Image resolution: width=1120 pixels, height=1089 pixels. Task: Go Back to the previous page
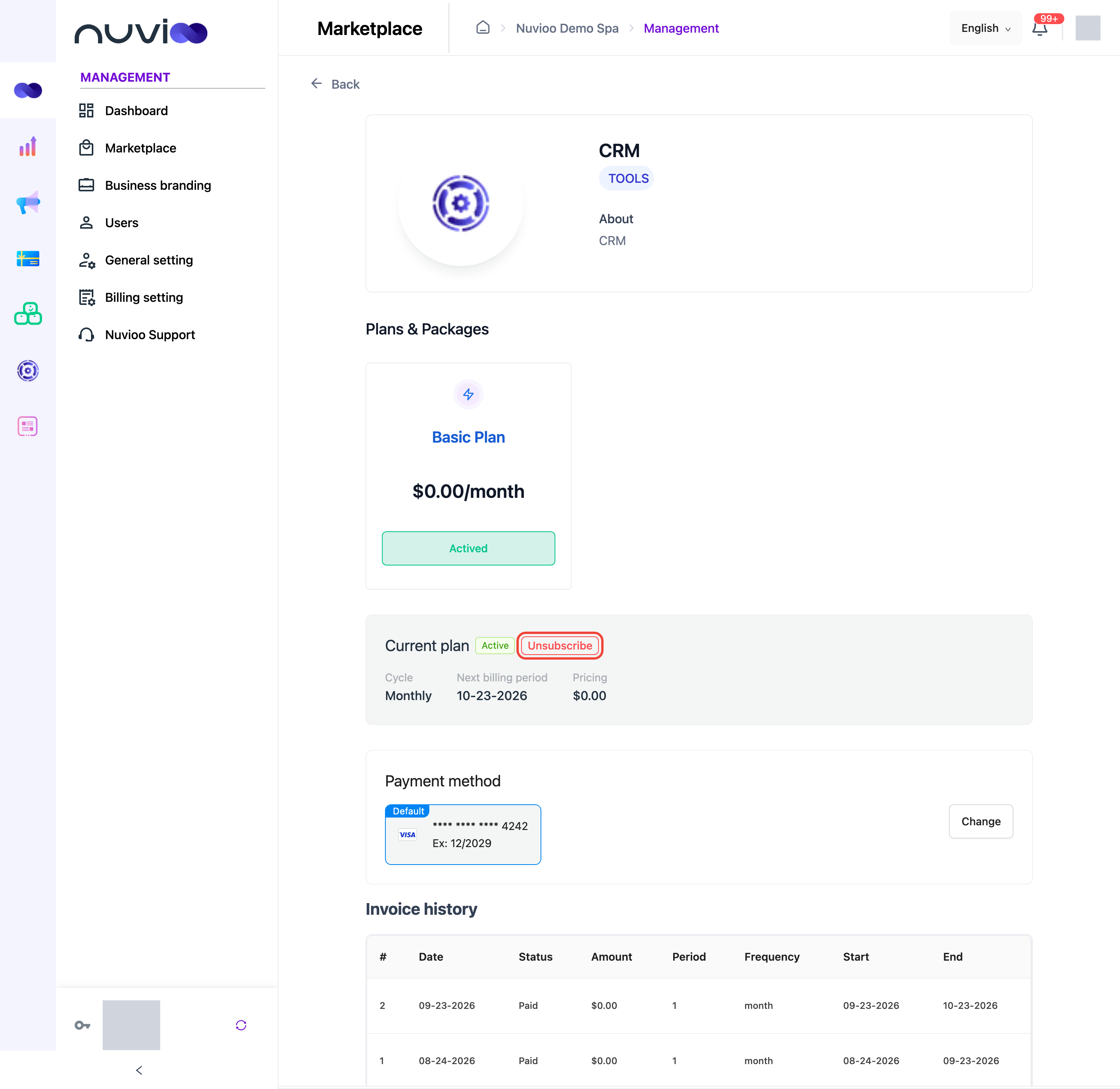pos(335,84)
